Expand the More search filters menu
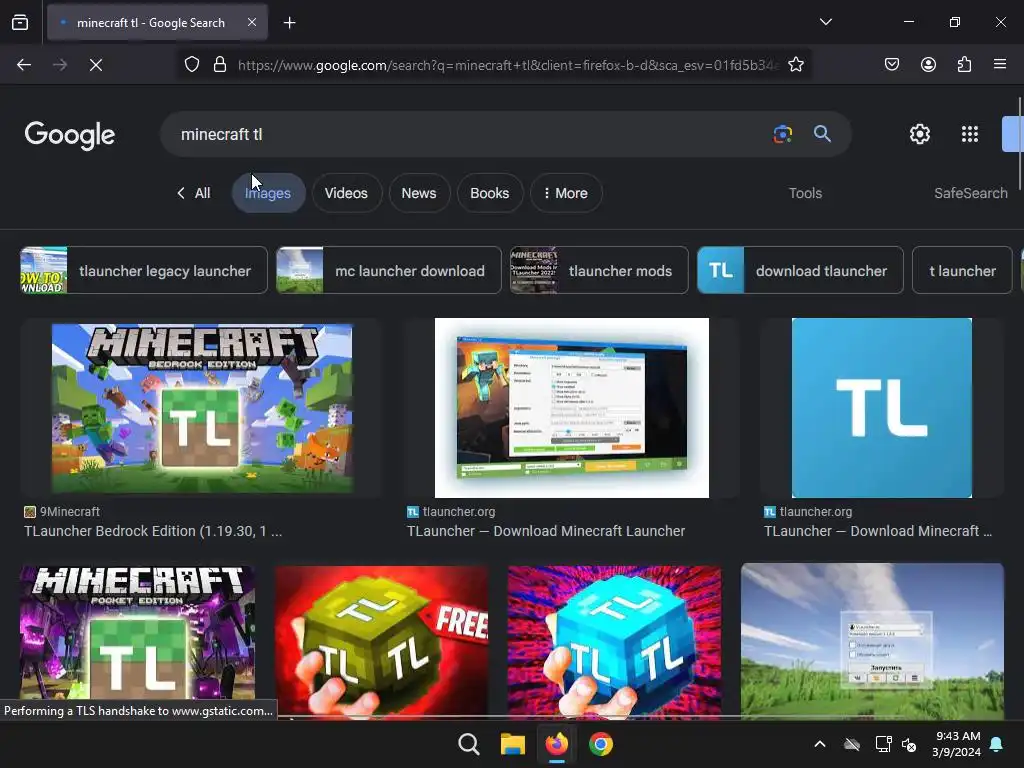This screenshot has height=768, width=1024. point(566,193)
